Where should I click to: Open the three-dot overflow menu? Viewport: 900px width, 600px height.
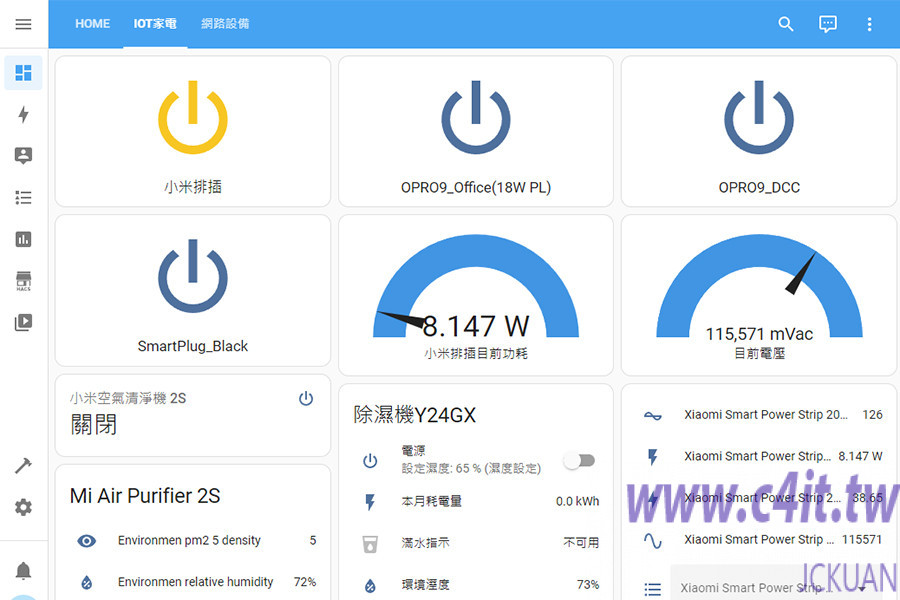point(870,24)
